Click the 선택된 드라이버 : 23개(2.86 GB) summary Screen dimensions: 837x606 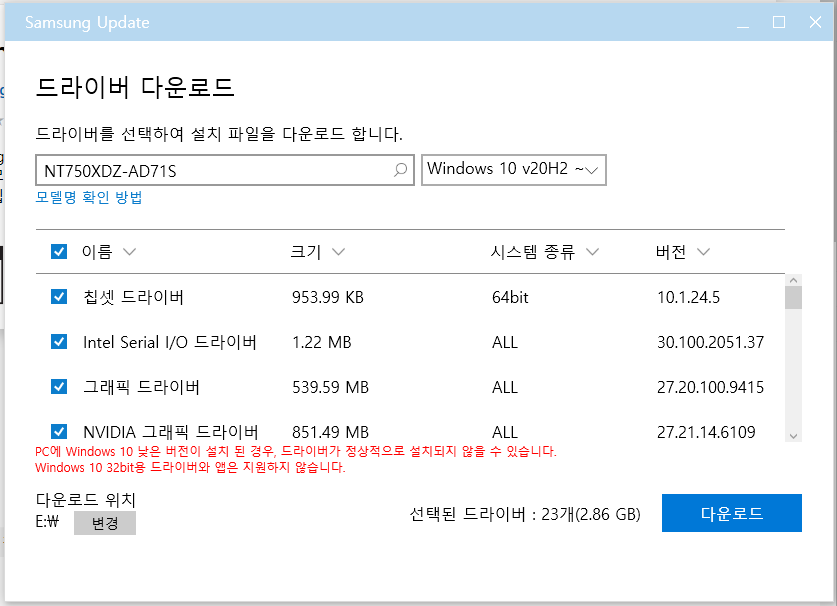(x=525, y=514)
